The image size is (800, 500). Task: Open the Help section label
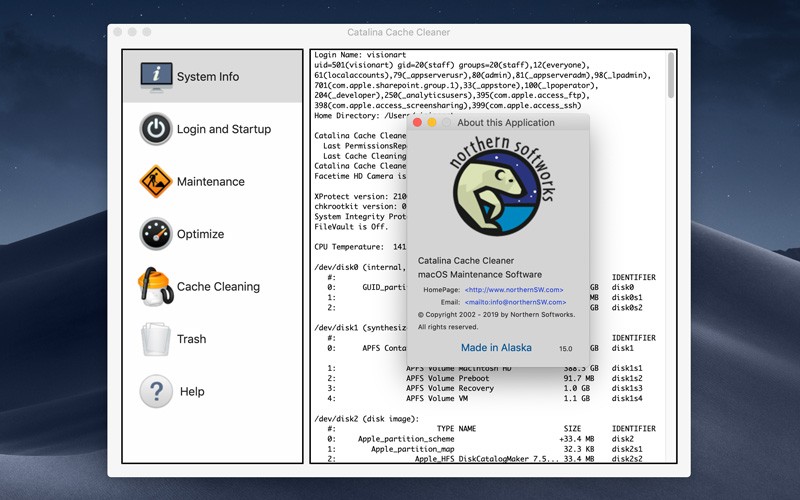pos(192,391)
